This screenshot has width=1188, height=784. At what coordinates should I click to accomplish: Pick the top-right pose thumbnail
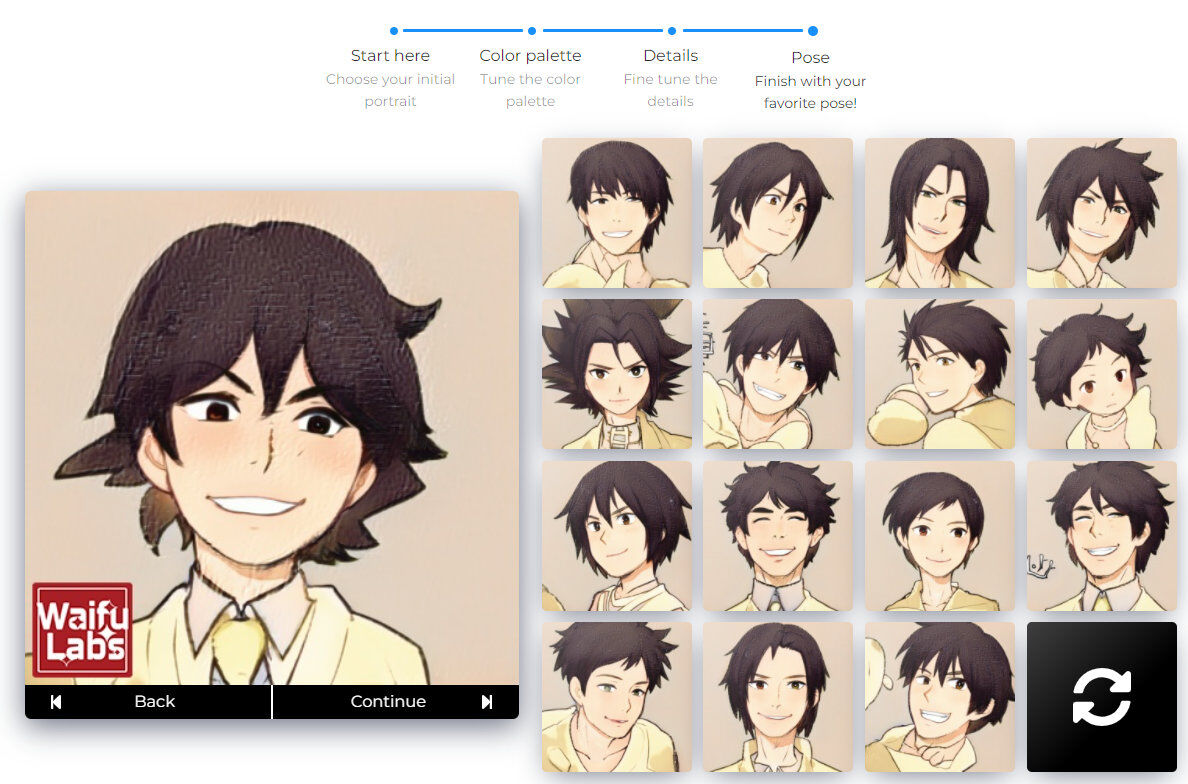pos(1101,213)
